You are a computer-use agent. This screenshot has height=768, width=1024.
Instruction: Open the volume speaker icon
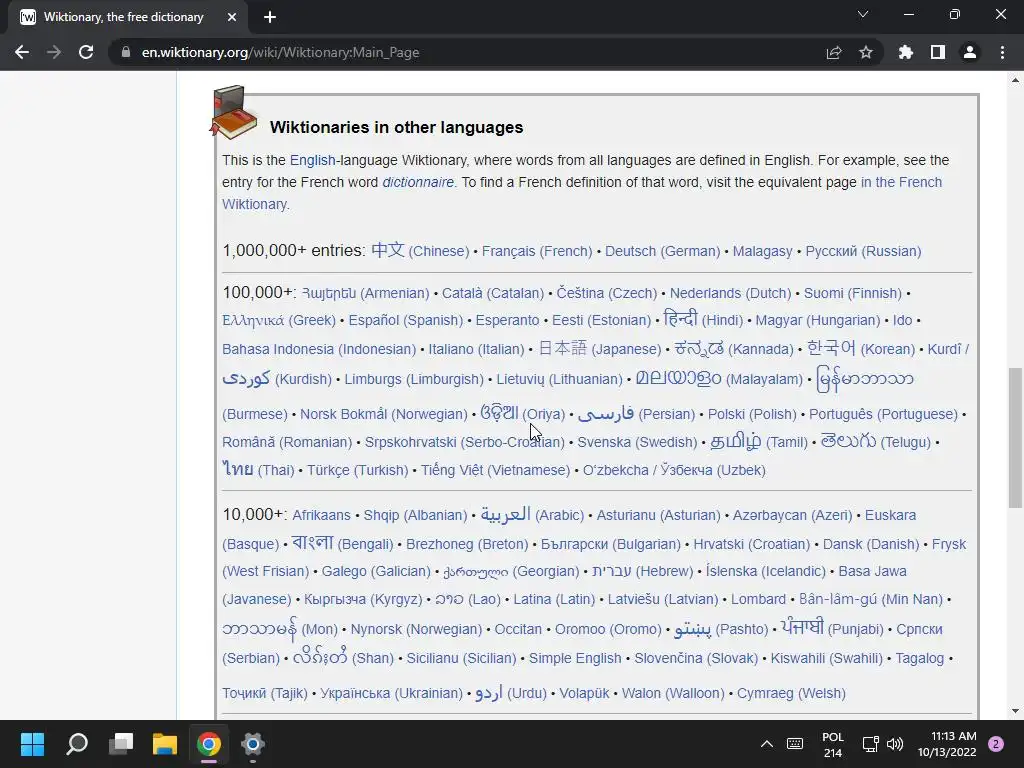[x=895, y=744]
